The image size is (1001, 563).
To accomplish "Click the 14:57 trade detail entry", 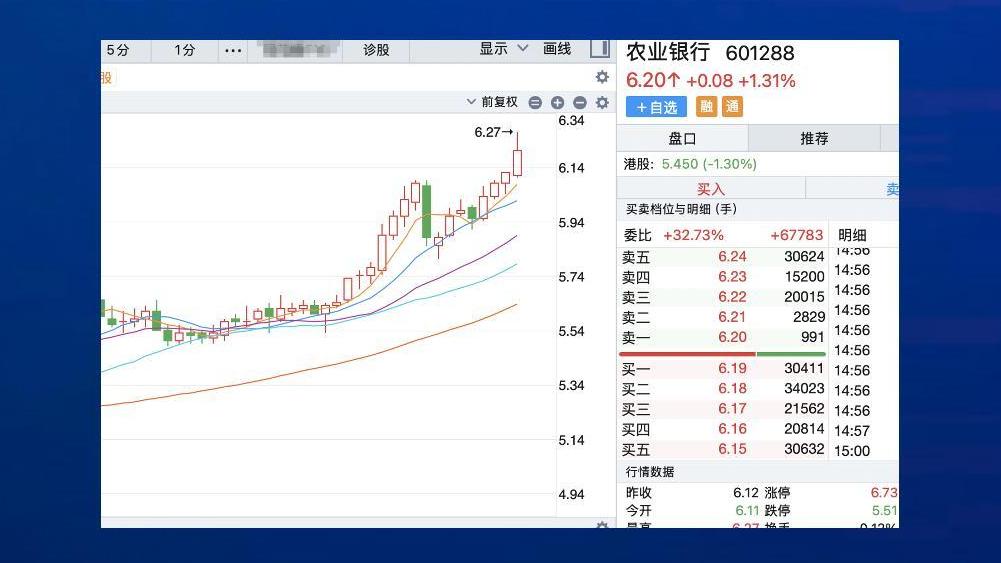I will (852, 431).
